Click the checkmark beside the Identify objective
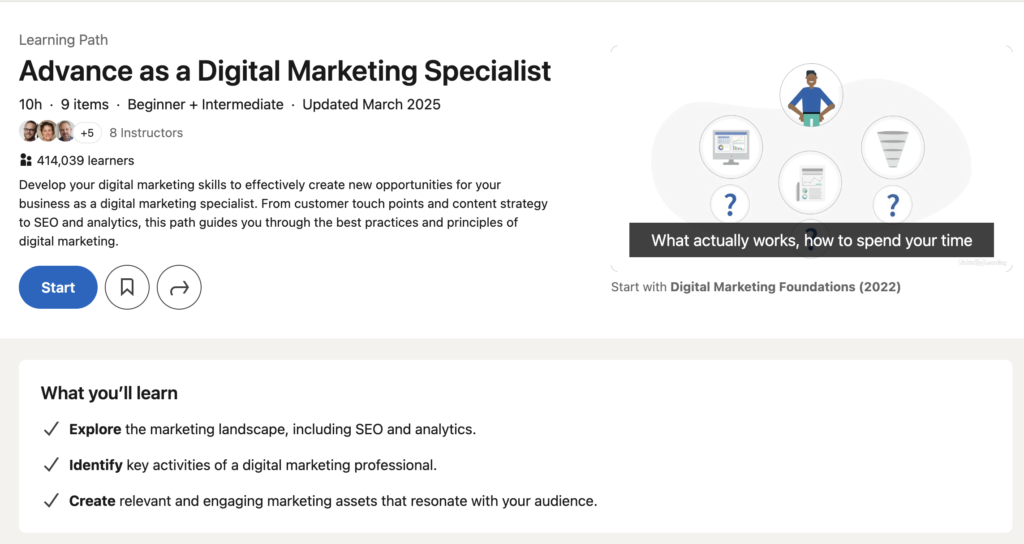 [x=51, y=465]
